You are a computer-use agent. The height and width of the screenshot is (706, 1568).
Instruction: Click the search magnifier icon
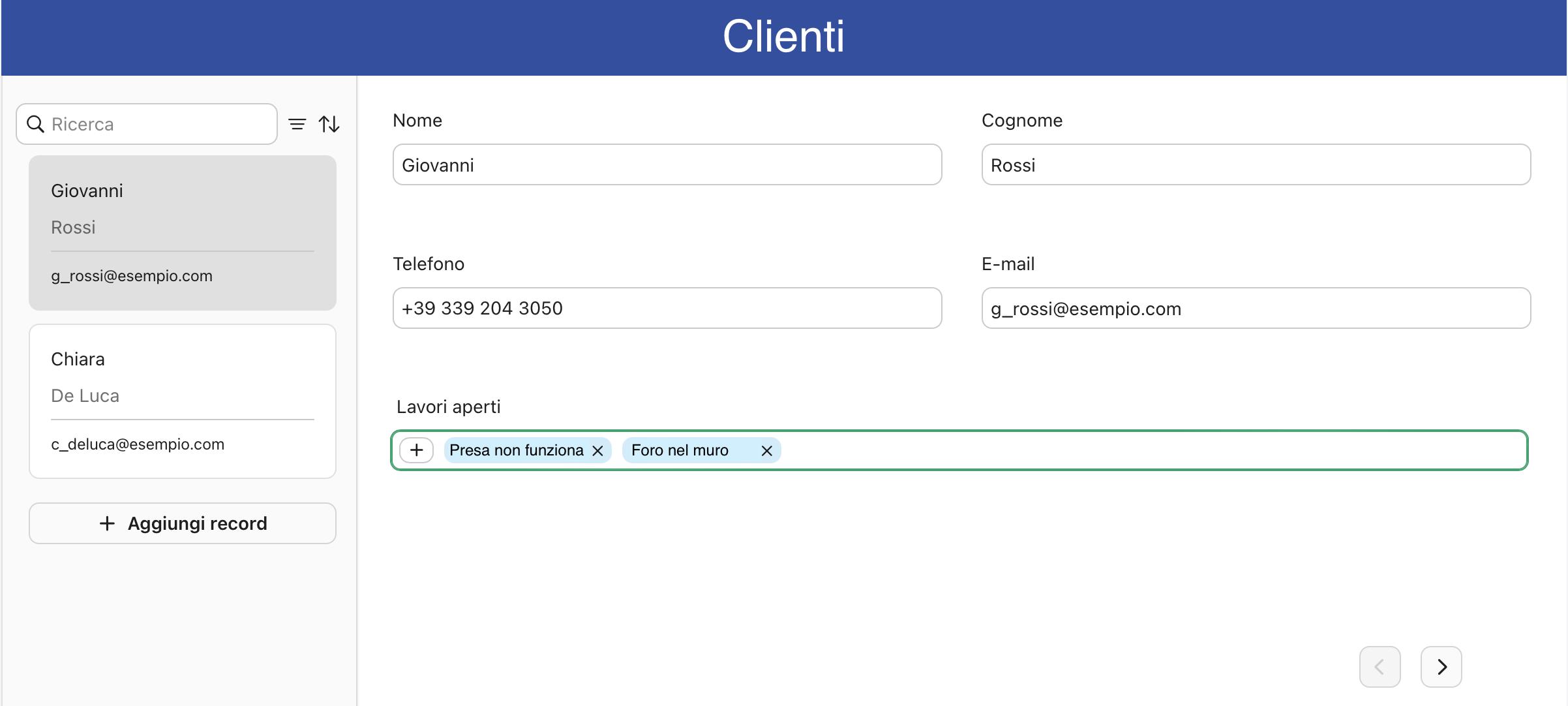(x=36, y=124)
